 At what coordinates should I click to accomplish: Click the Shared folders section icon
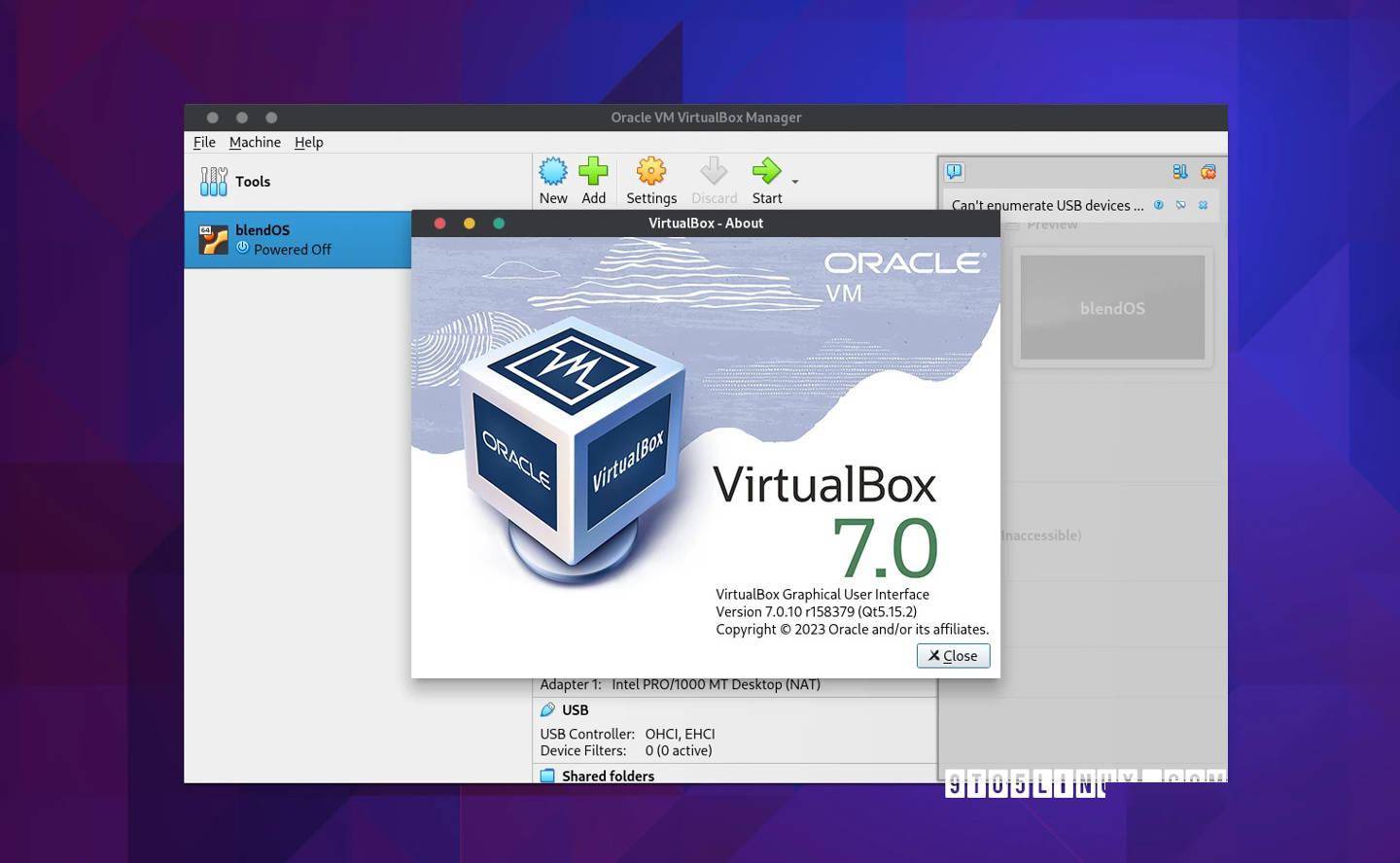coord(547,776)
